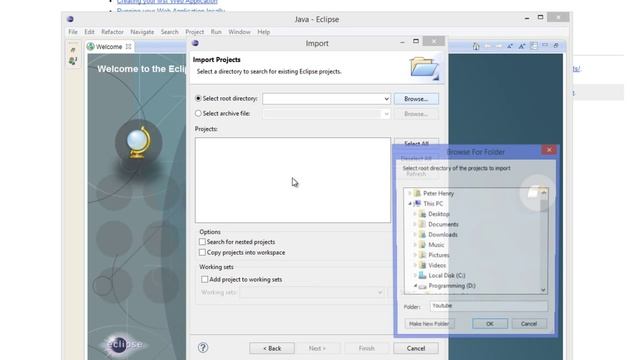
Task: Expand the Music folder node
Action: 415,245
